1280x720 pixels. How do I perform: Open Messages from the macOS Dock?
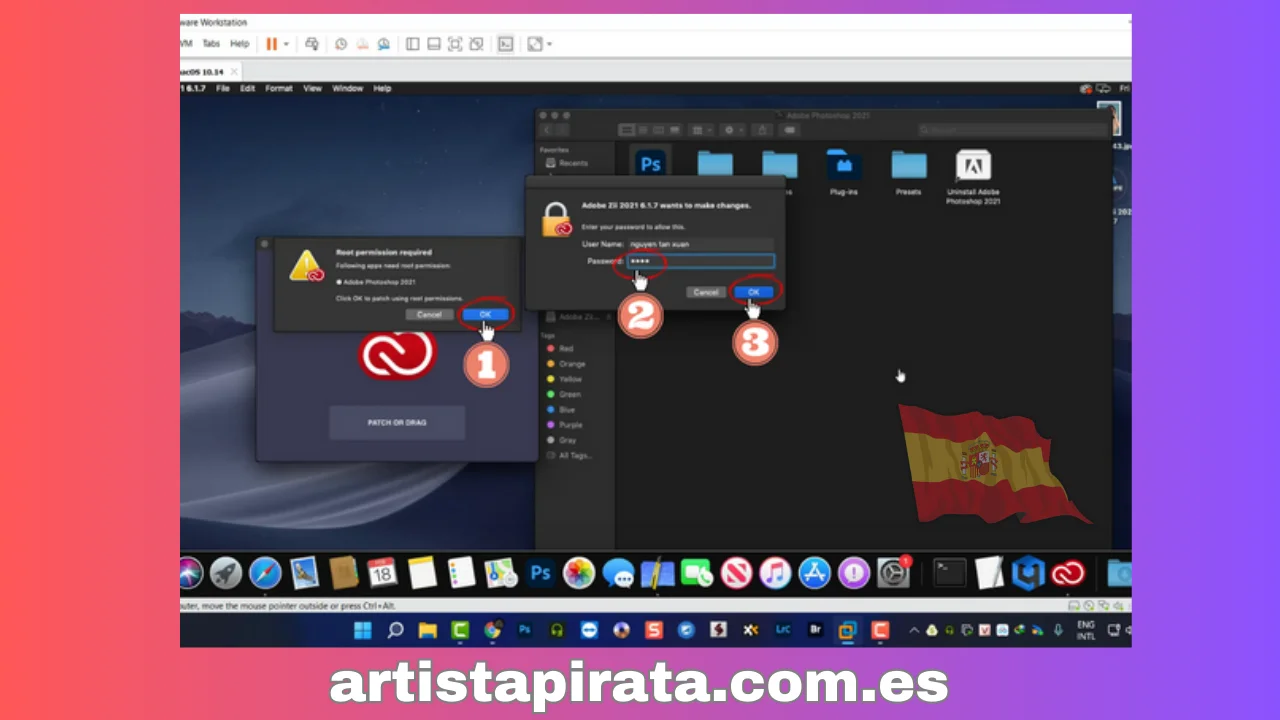tap(619, 573)
